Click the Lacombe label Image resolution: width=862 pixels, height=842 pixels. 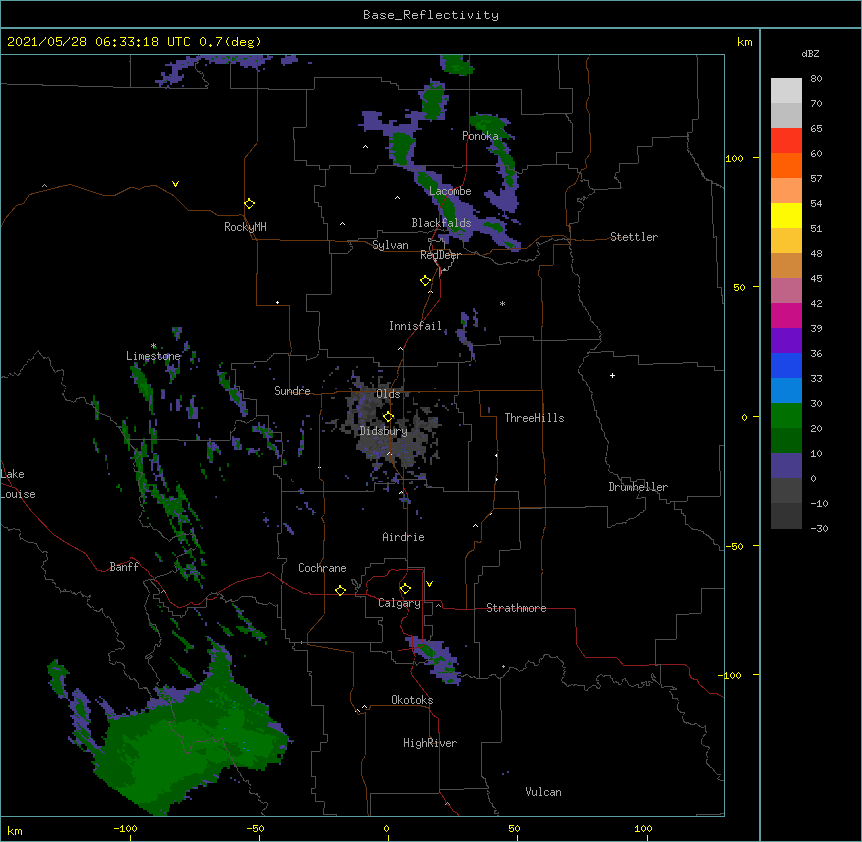point(450,191)
